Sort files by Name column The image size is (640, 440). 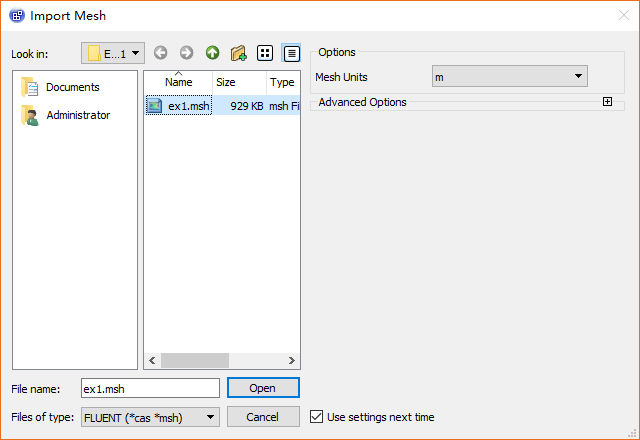click(x=178, y=82)
